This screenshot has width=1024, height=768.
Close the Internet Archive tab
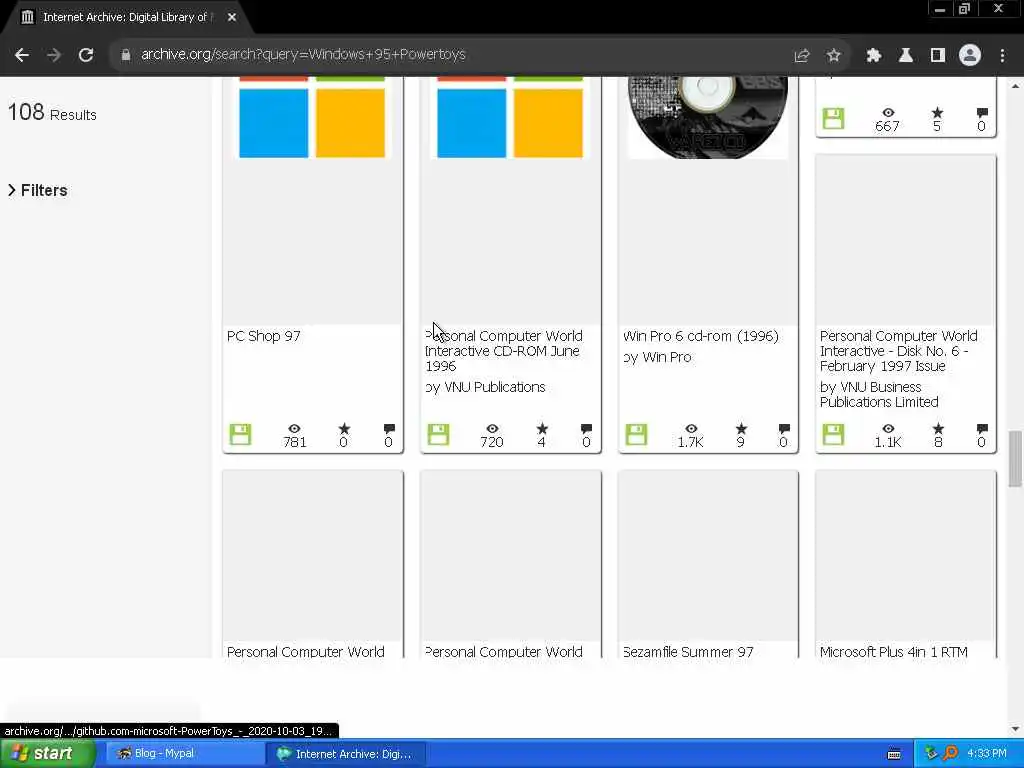tap(232, 18)
